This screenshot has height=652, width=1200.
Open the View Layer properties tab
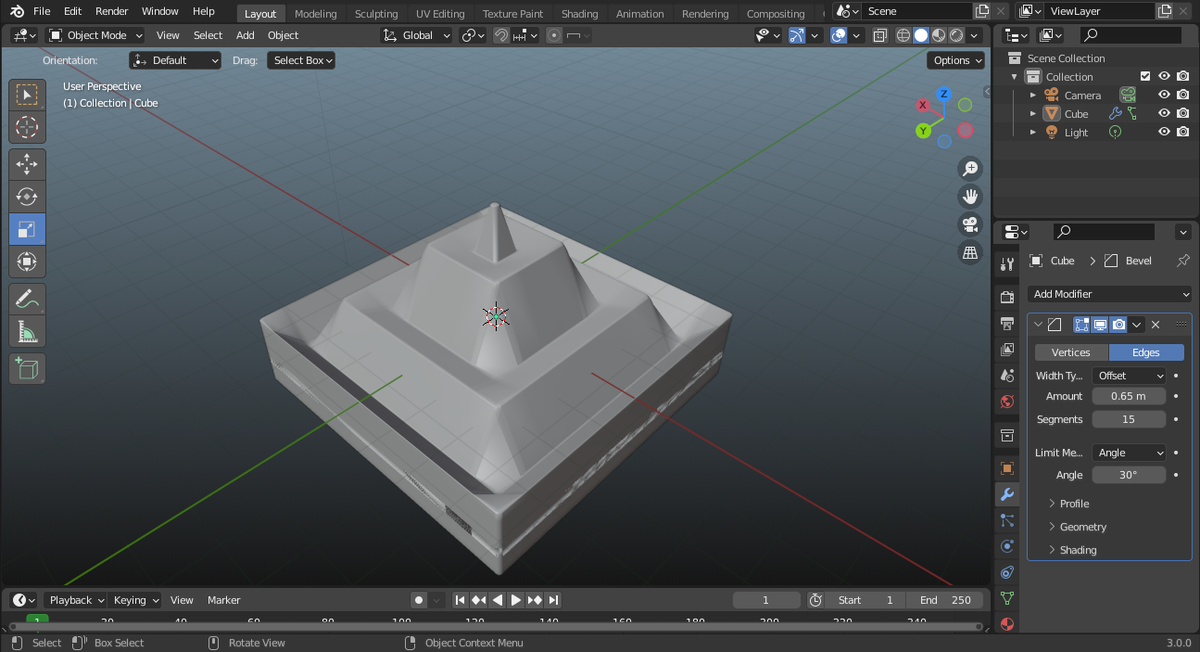point(1007,349)
